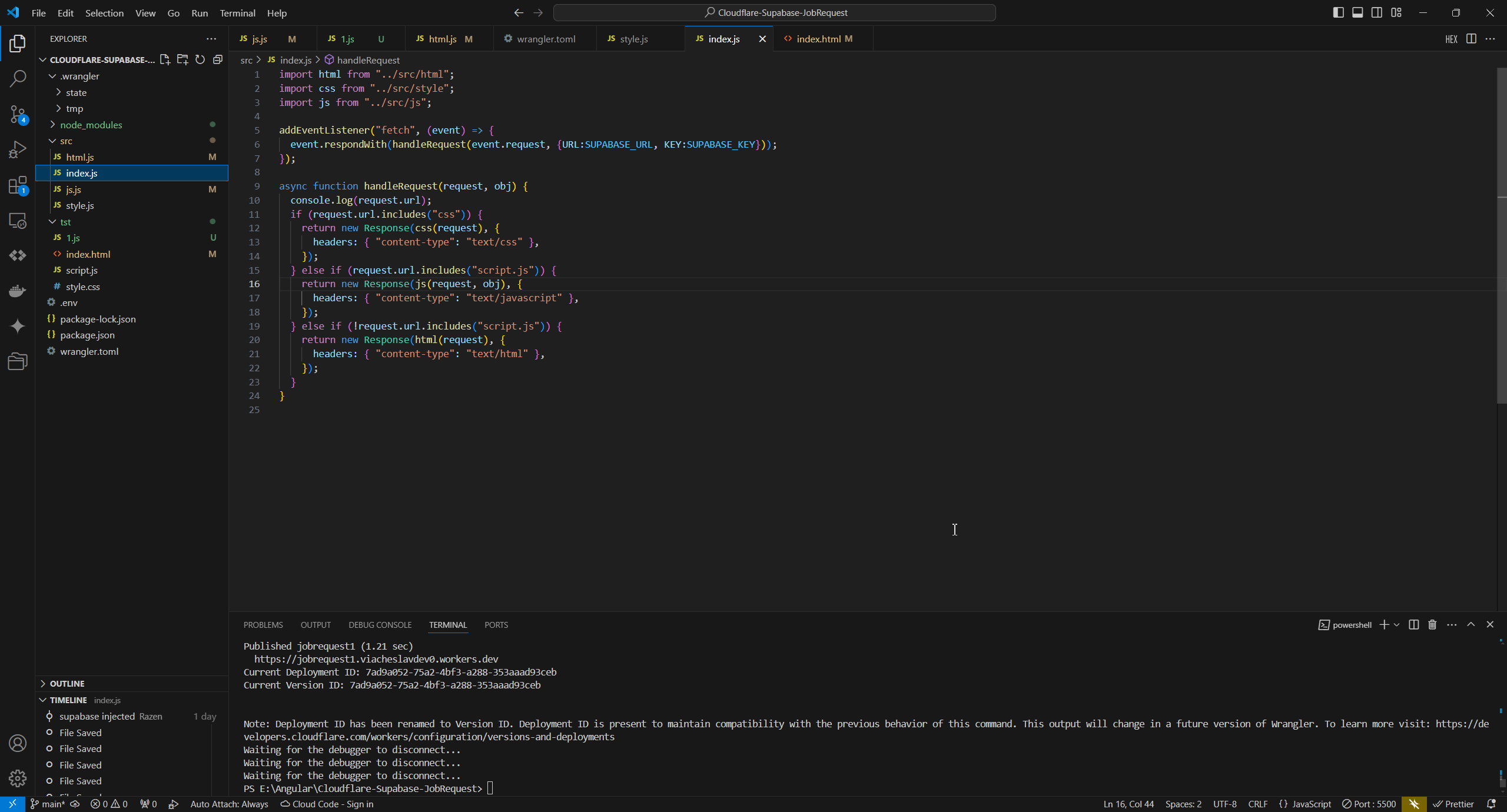The width and height of the screenshot is (1507, 812).
Task: Open the launch profile dropdown beside new terminal
Action: (x=1396, y=625)
